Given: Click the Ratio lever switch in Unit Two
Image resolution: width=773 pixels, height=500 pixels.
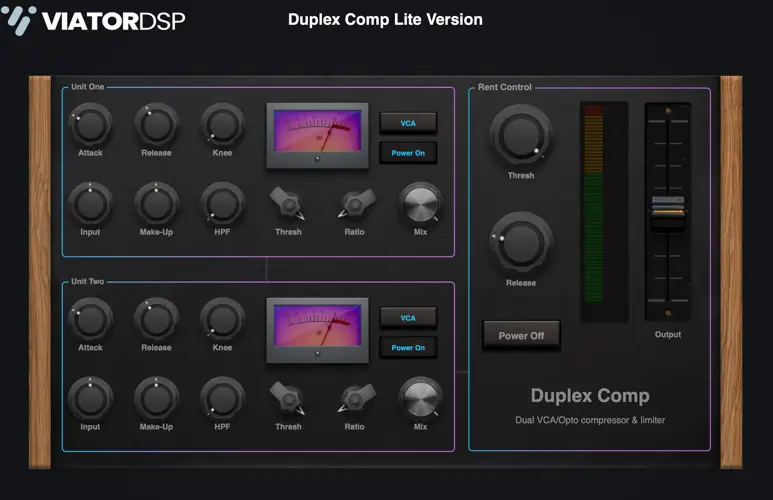Looking at the screenshot, I should [x=354, y=399].
